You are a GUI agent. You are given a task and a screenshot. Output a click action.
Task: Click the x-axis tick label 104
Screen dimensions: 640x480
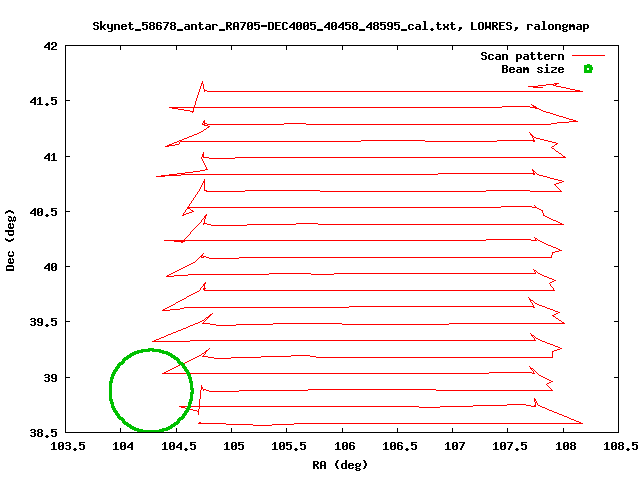[123, 446]
